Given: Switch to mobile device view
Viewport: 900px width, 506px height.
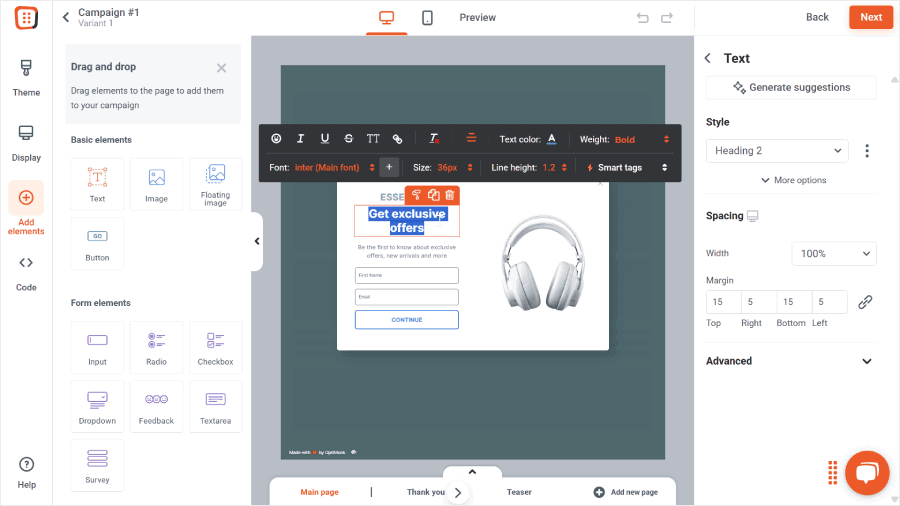Looking at the screenshot, I should pyautogui.click(x=427, y=18).
